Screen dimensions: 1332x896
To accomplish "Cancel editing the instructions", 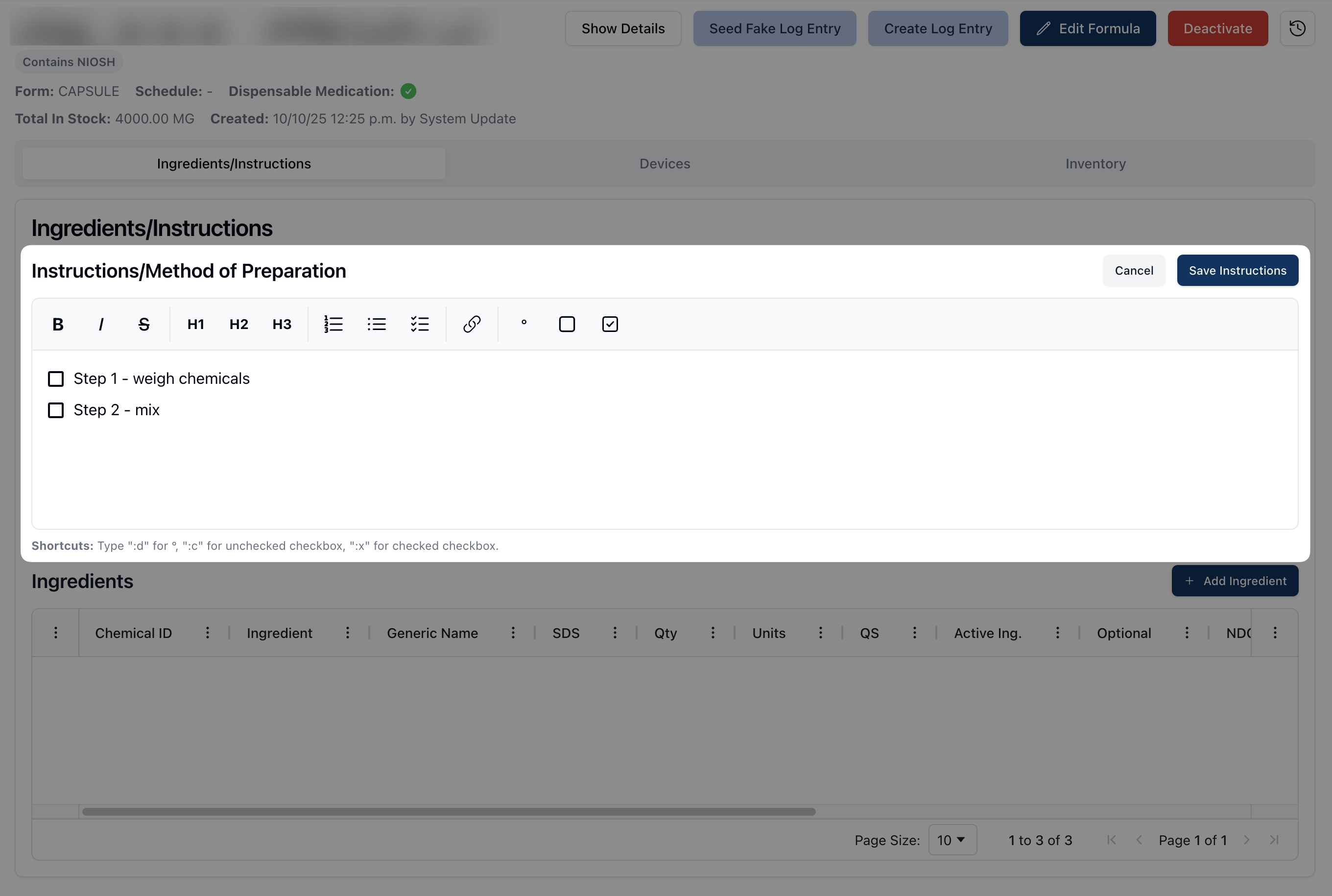I will click(x=1133, y=270).
